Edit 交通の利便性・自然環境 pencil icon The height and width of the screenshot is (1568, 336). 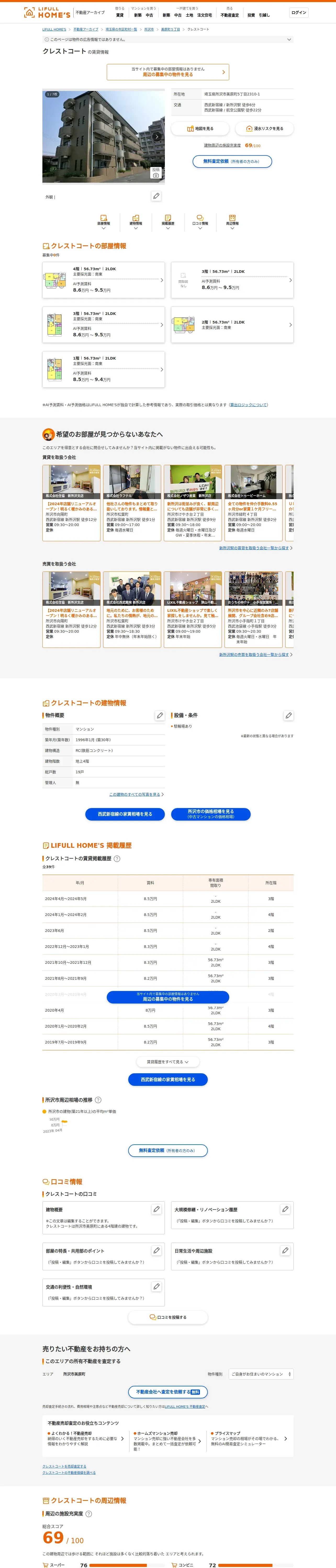(156, 1286)
